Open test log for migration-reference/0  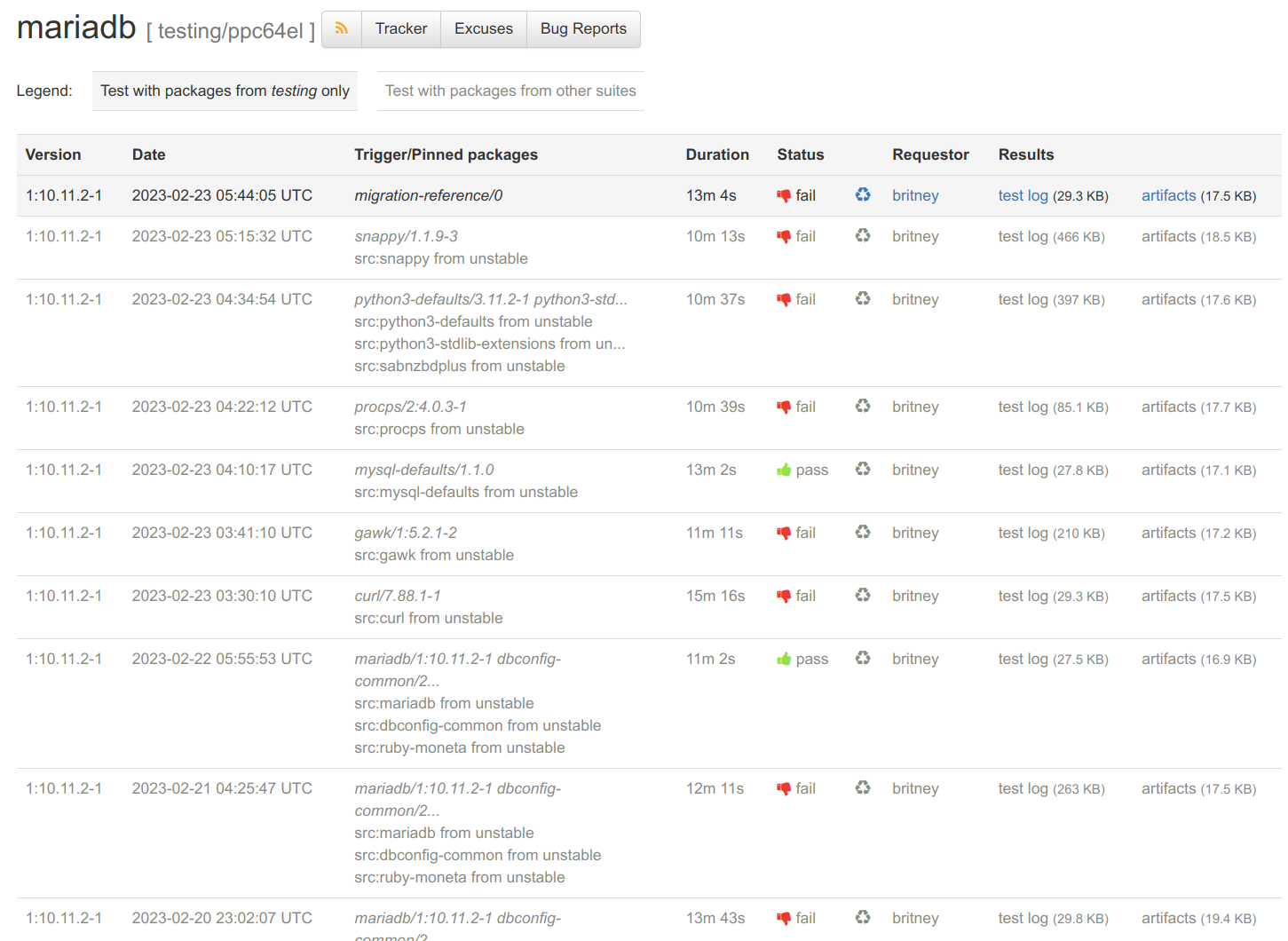click(1023, 196)
